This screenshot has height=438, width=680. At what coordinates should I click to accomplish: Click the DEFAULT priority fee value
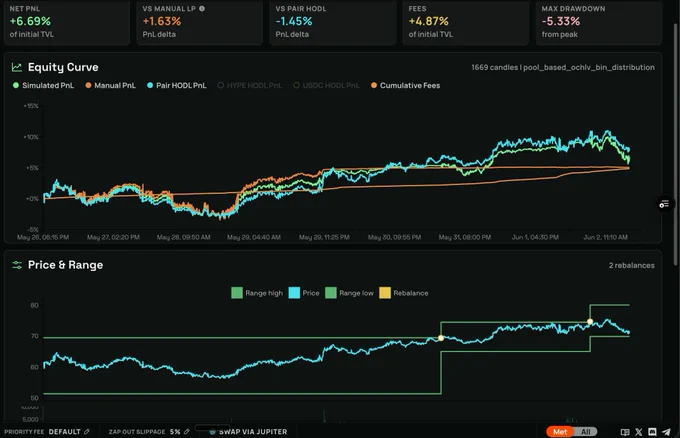click(65, 432)
